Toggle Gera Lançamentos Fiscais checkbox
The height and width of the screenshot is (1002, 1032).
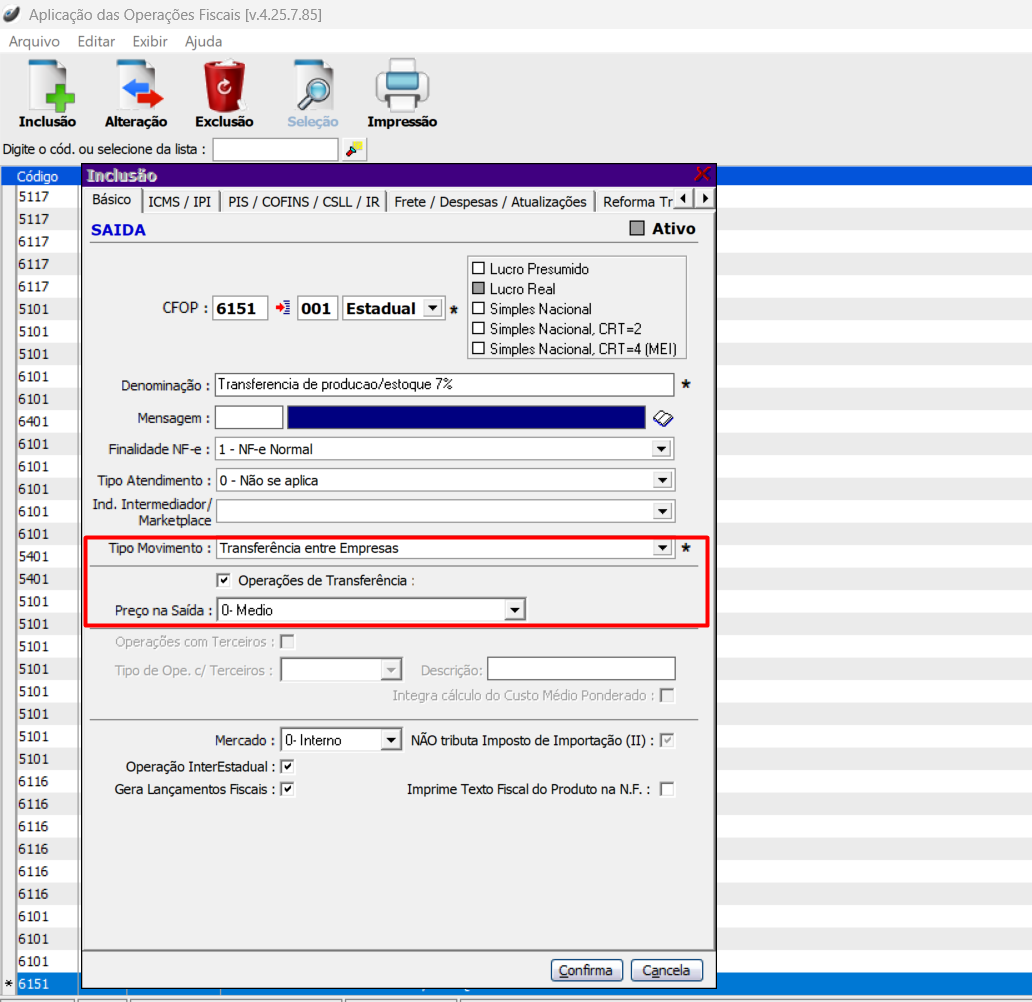coord(288,789)
